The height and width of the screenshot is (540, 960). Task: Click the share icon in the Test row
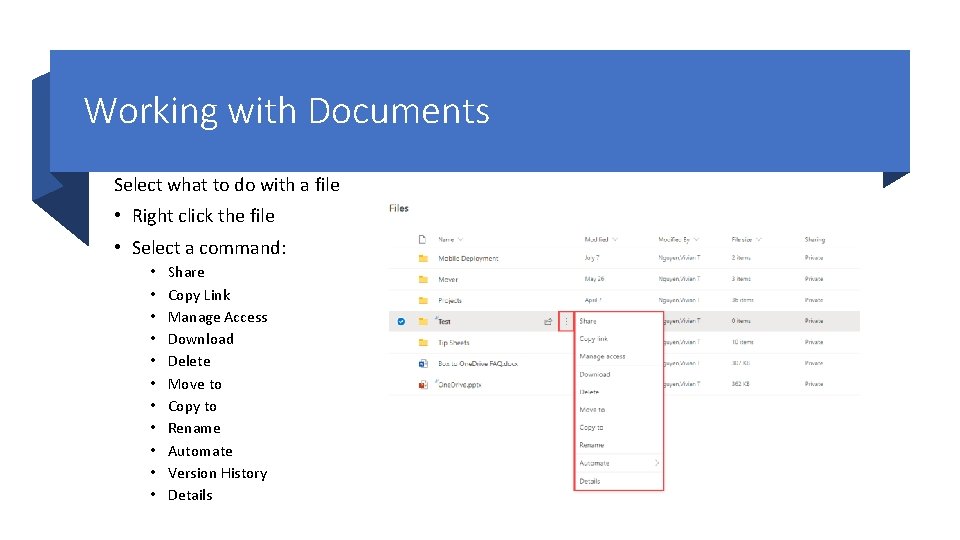click(548, 321)
